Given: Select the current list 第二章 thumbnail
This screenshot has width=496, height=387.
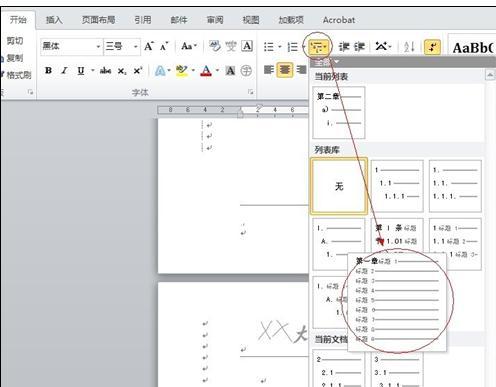Looking at the screenshot, I should coord(339,113).
